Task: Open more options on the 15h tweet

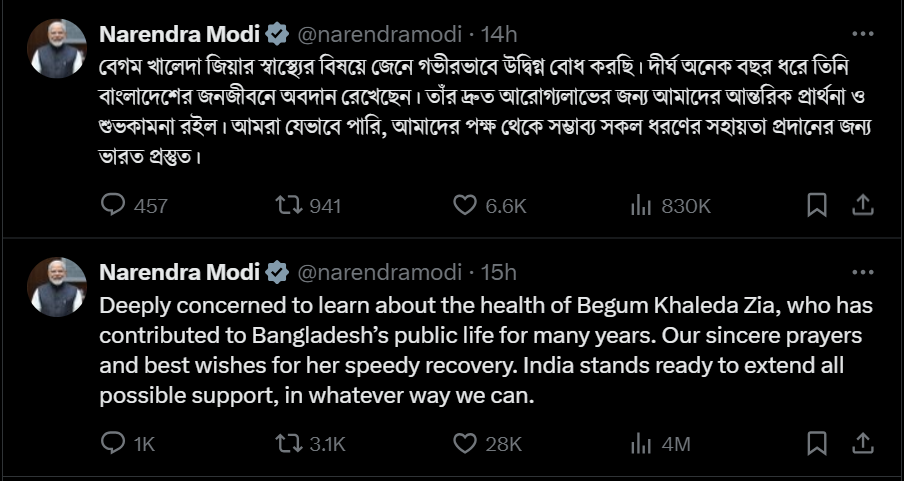Action: pyautogui.click(x=862, y=271)
